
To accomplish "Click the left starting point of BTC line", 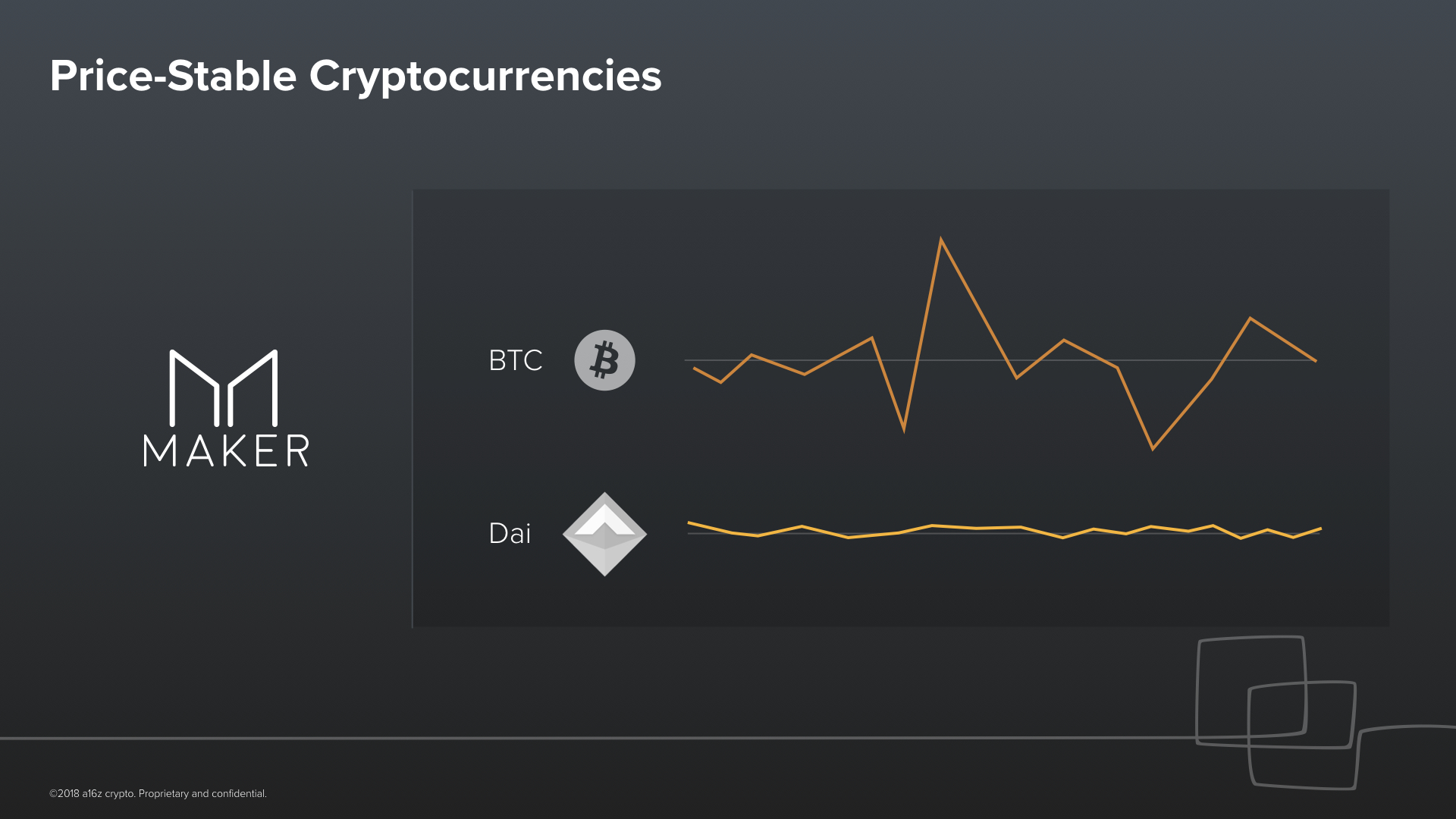I will [x=695, y=368].
